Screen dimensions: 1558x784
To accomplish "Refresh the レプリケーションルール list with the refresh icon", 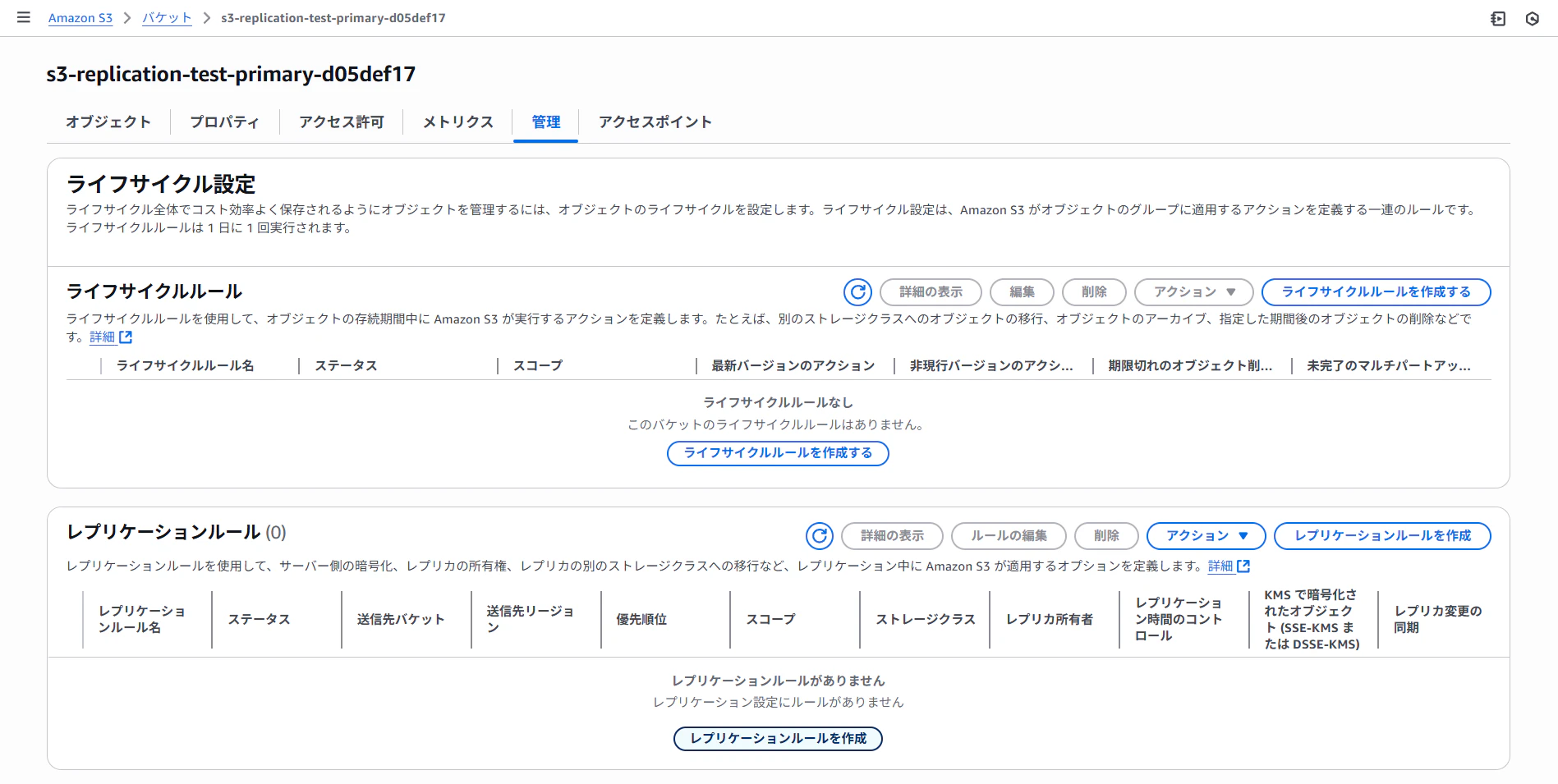I will pos(820,536).
